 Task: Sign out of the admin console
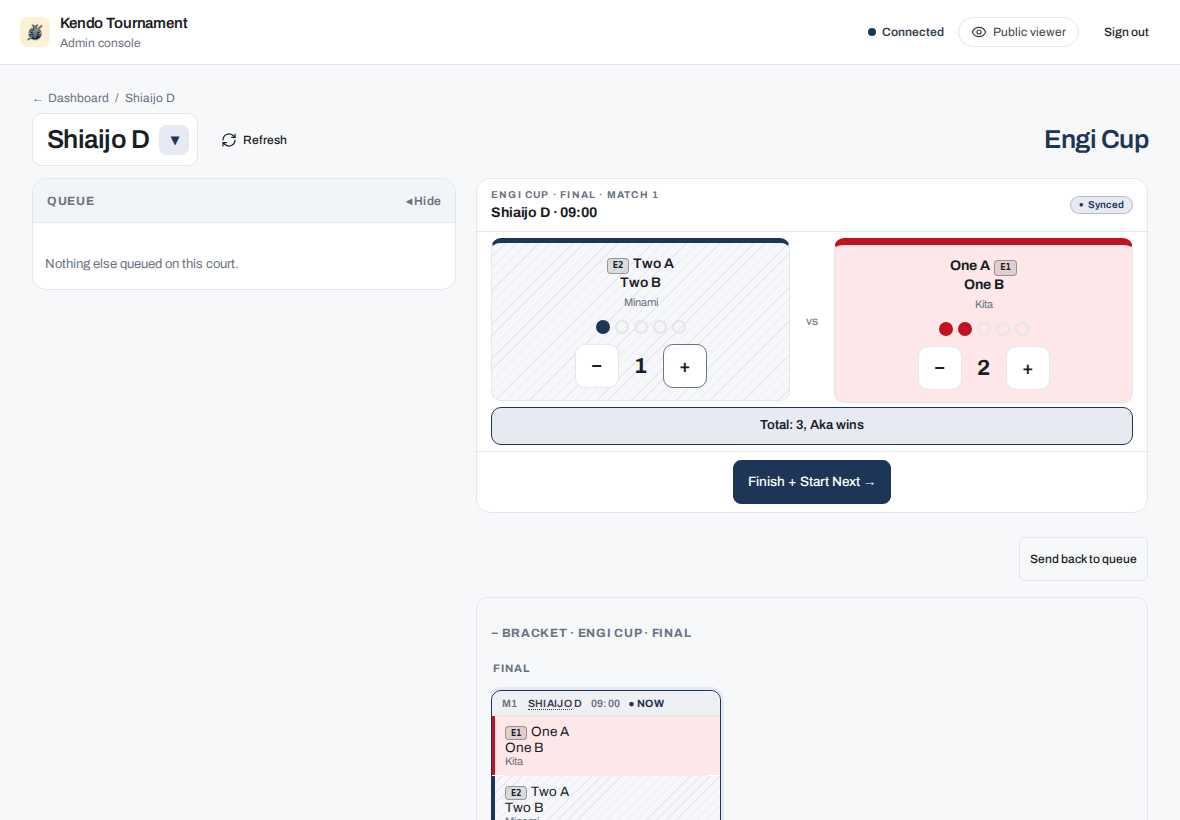1126,32
